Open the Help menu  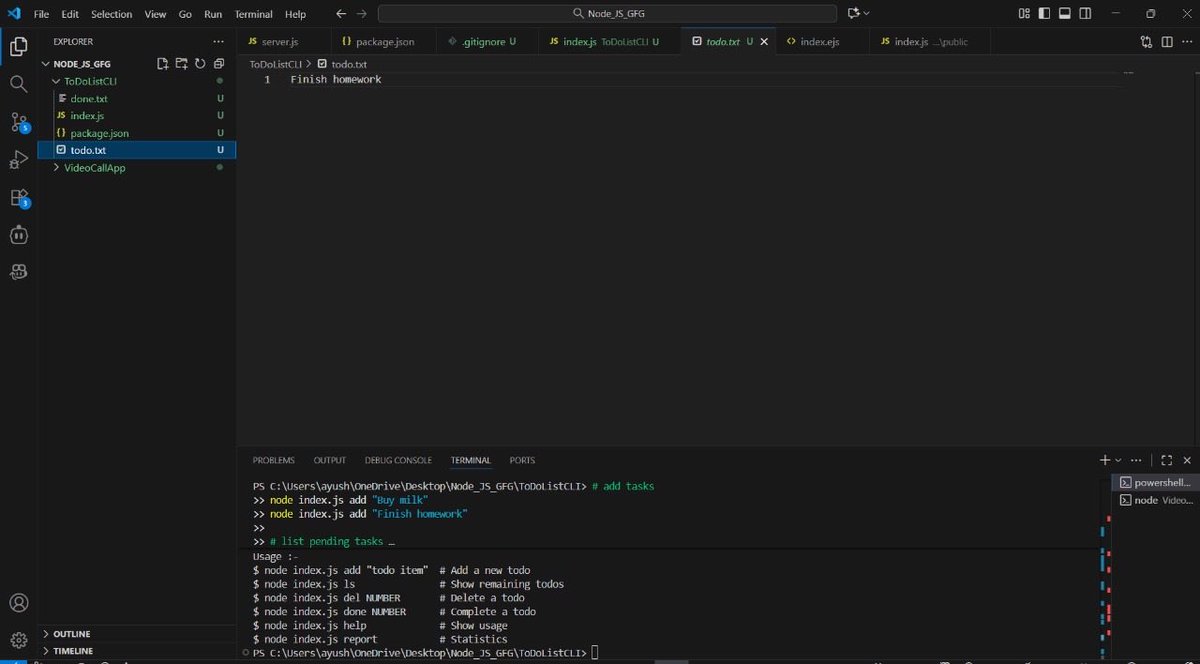click(295, 14)
